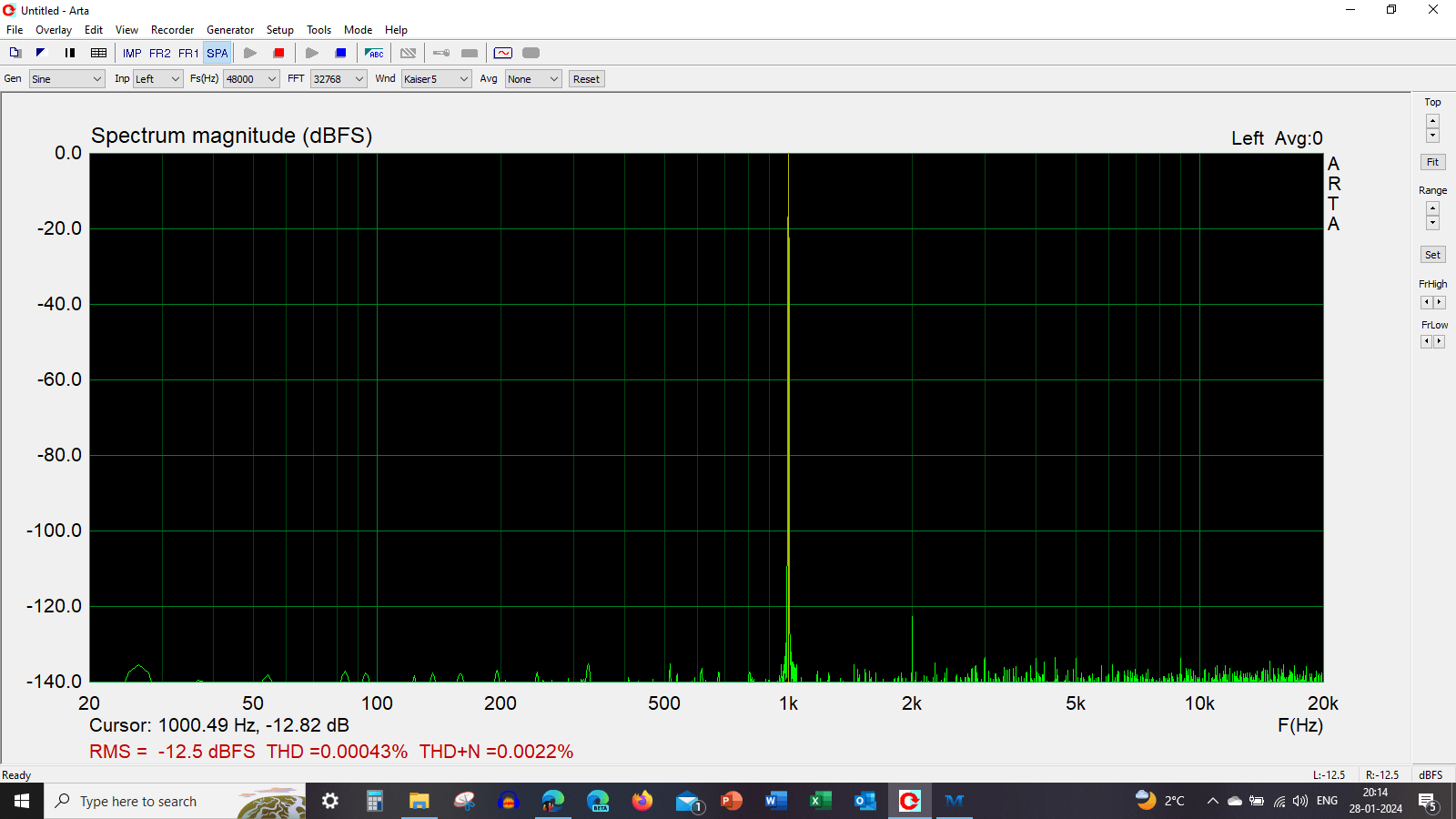
Task: Click the status bar 'R:-12.5' level
Action: (1382, 775)
